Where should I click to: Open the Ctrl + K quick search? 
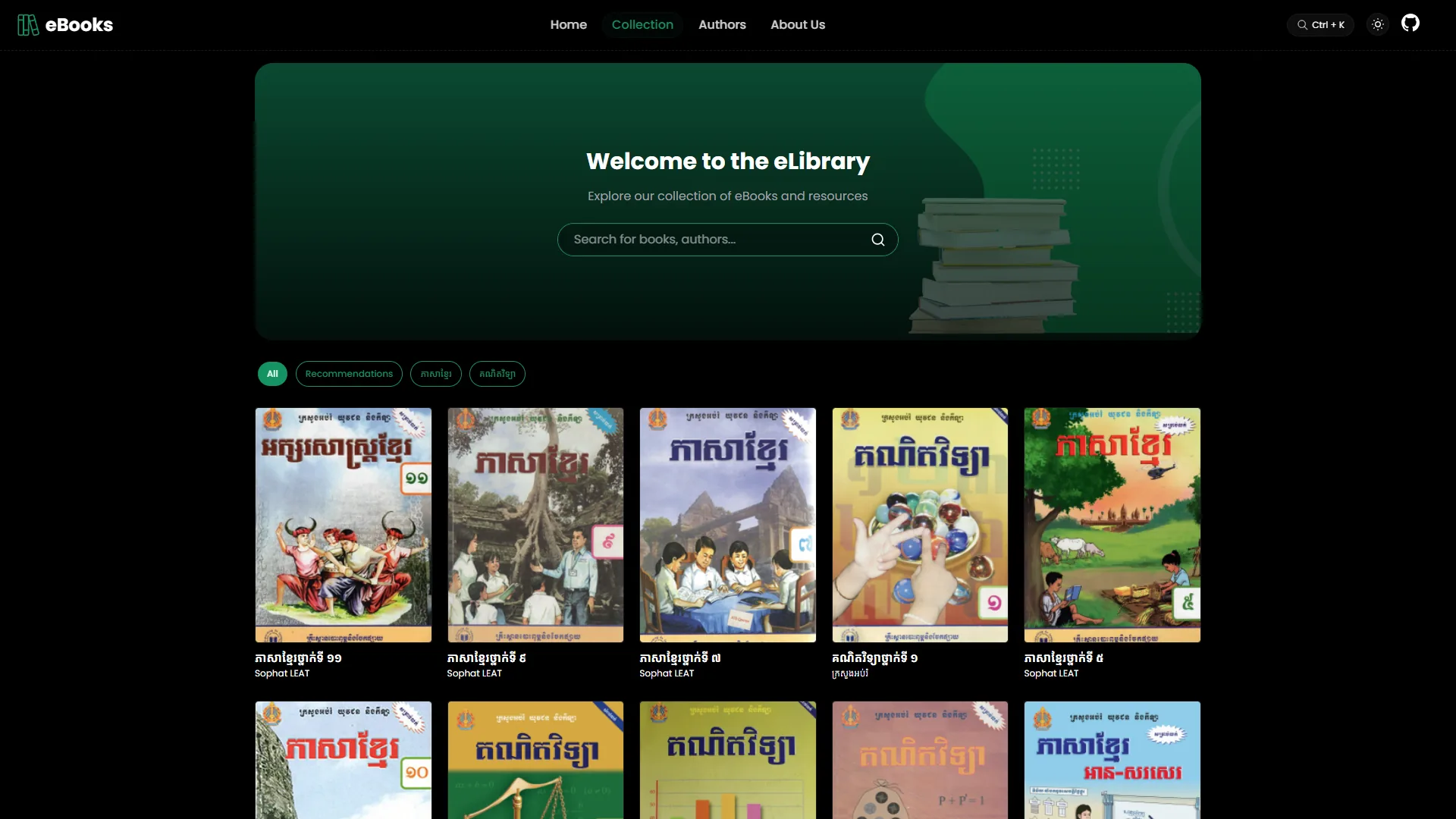tap(1320, 25)
